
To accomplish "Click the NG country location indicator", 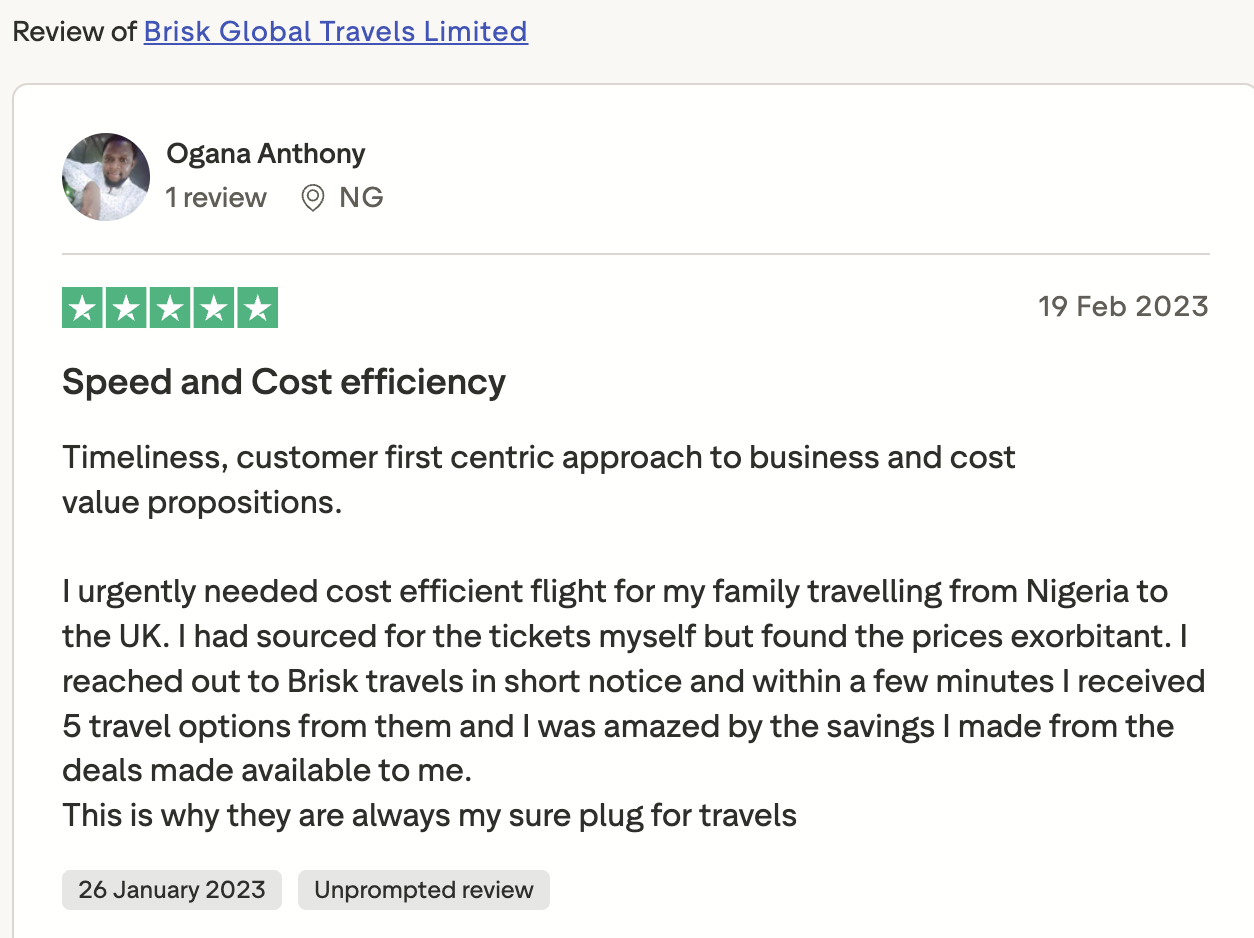I will (362, 197).
